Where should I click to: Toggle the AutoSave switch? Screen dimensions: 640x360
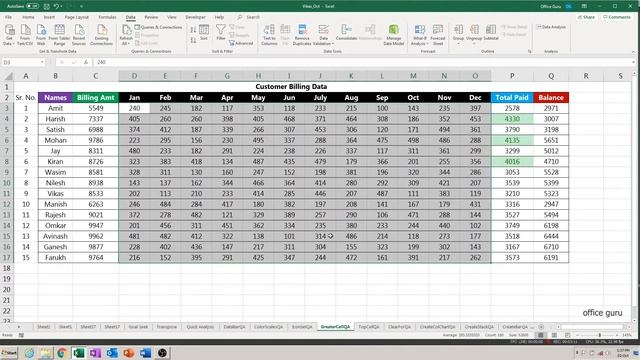(x=32, y=7)
